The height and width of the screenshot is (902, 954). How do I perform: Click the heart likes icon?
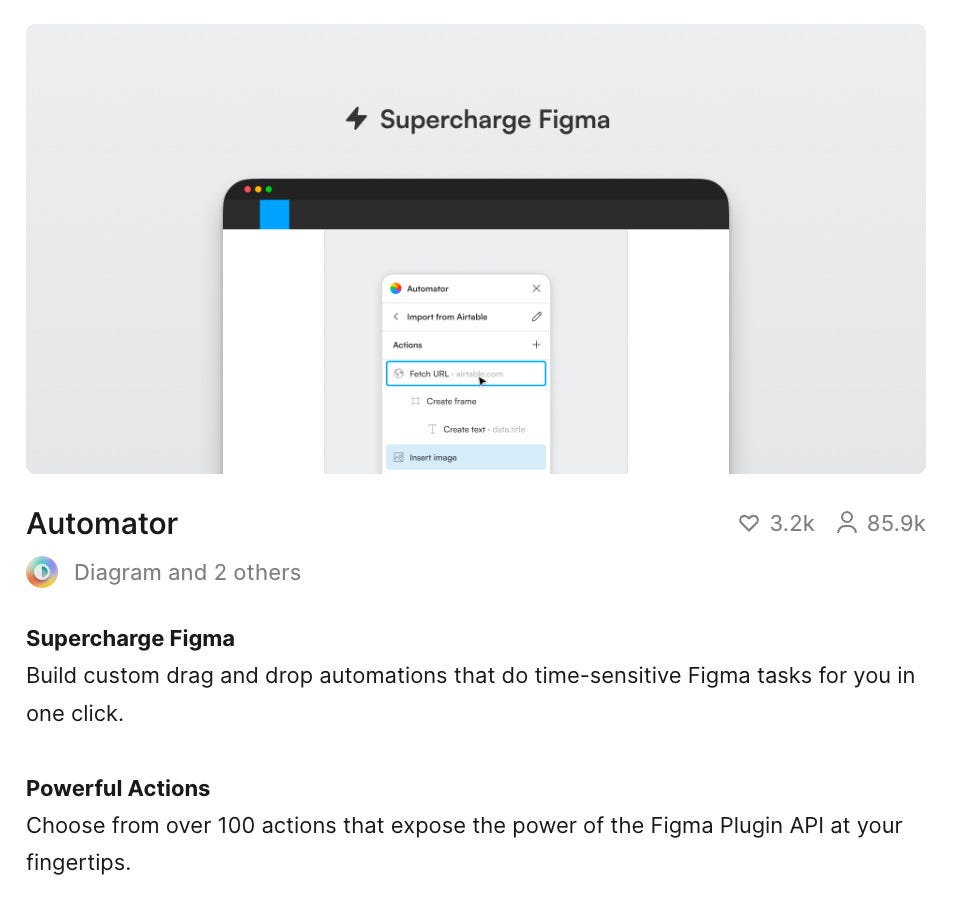748,523
